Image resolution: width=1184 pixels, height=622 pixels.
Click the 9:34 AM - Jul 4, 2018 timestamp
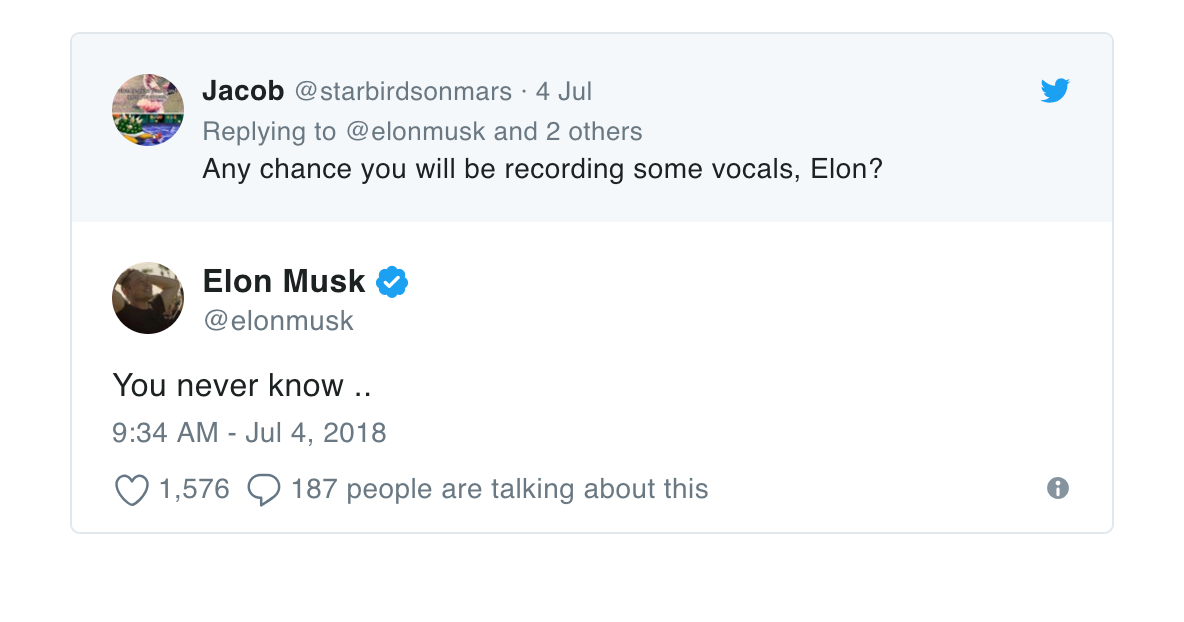(x=249, y=433)
